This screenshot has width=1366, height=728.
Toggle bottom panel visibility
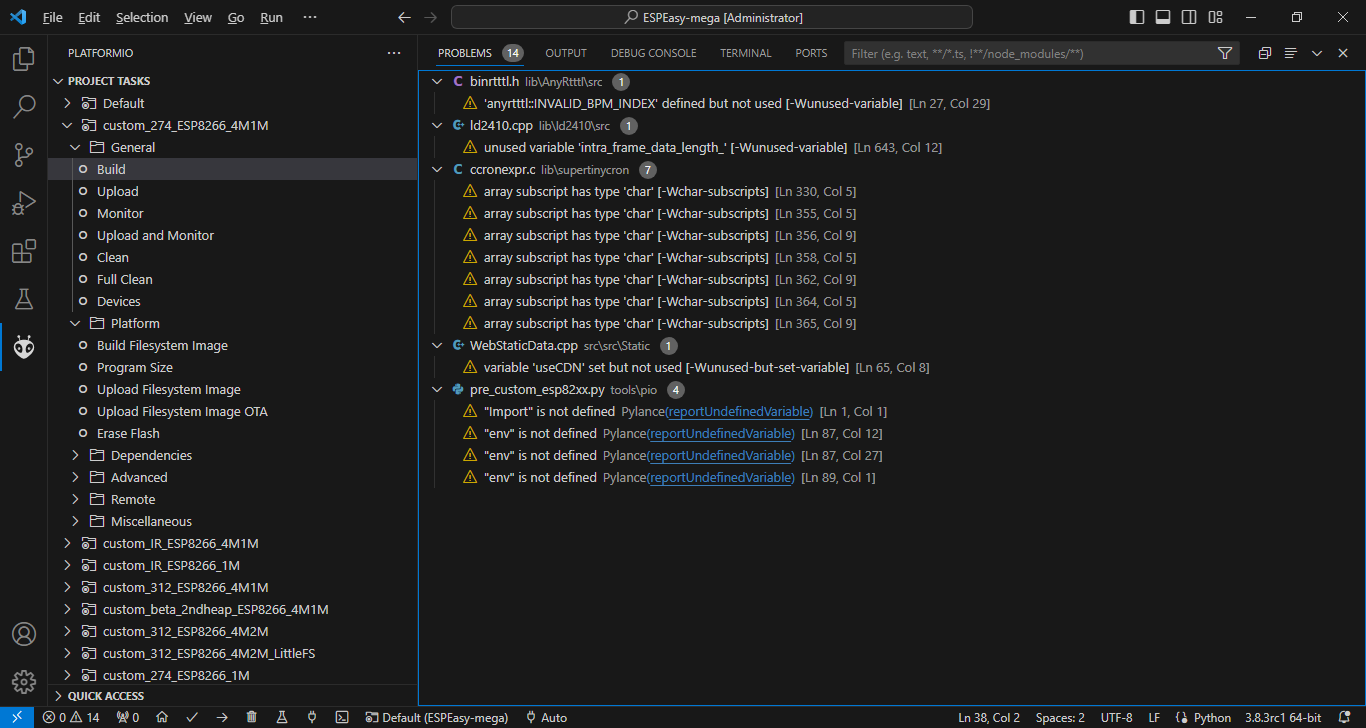[x=1163, y=17]
